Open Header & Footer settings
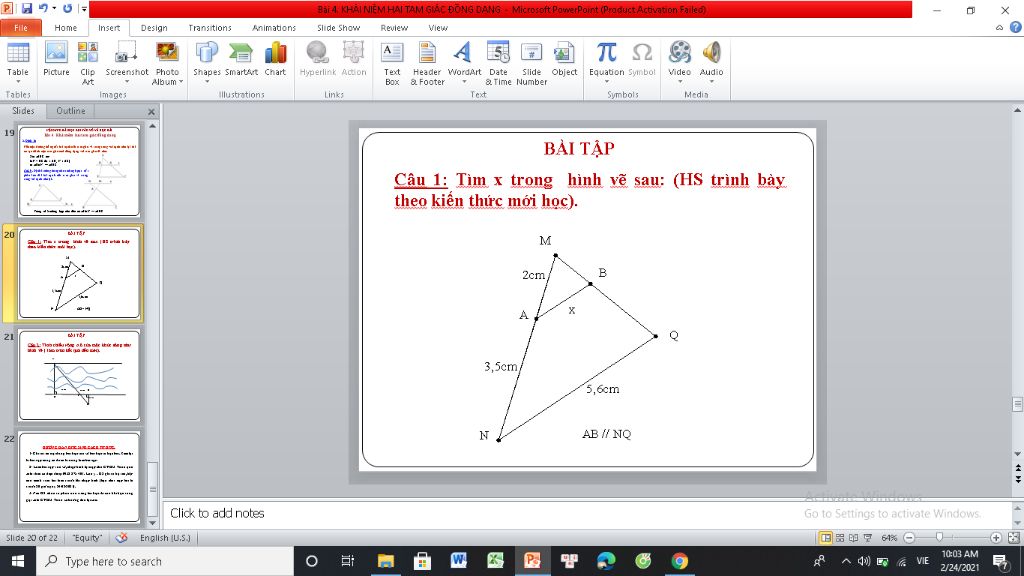This screenshot has width=1024, height=576. tap(427, 63)
